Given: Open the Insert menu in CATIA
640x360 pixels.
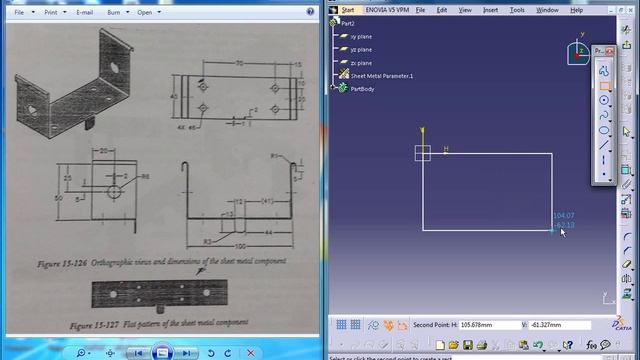Looking at the screenshot, I should (x=490, y=10).
